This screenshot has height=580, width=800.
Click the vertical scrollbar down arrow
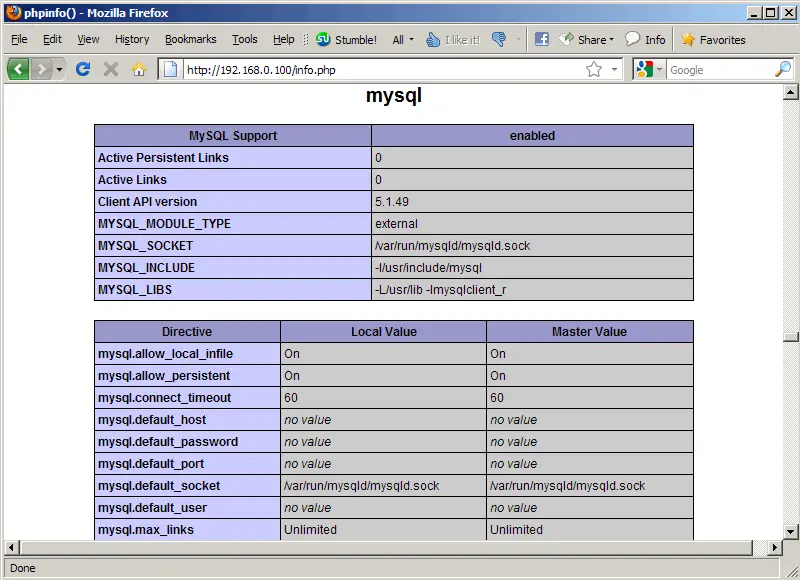(791, 530)
